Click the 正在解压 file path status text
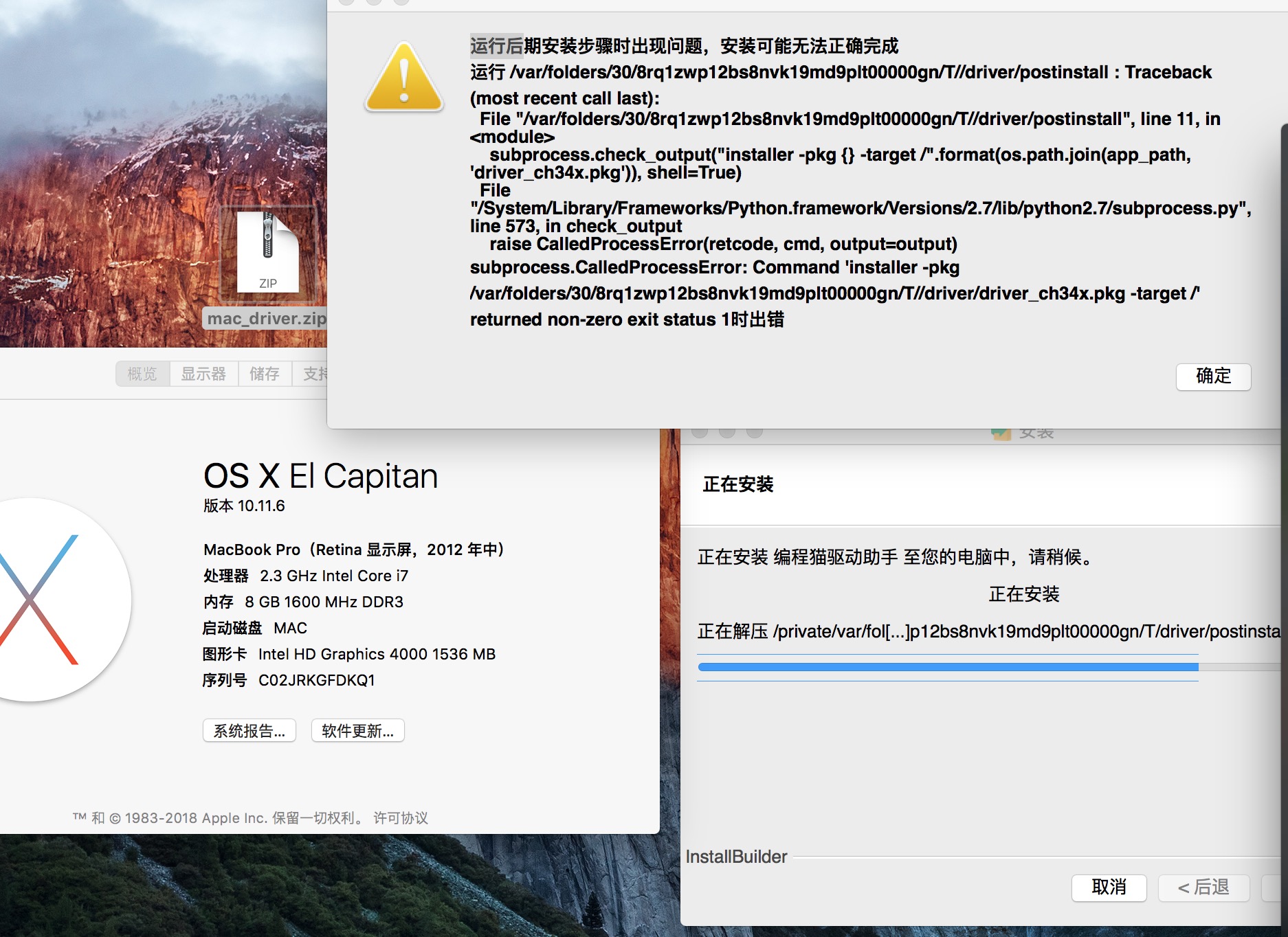This screenshot has width=1288, height=937. 989,631
